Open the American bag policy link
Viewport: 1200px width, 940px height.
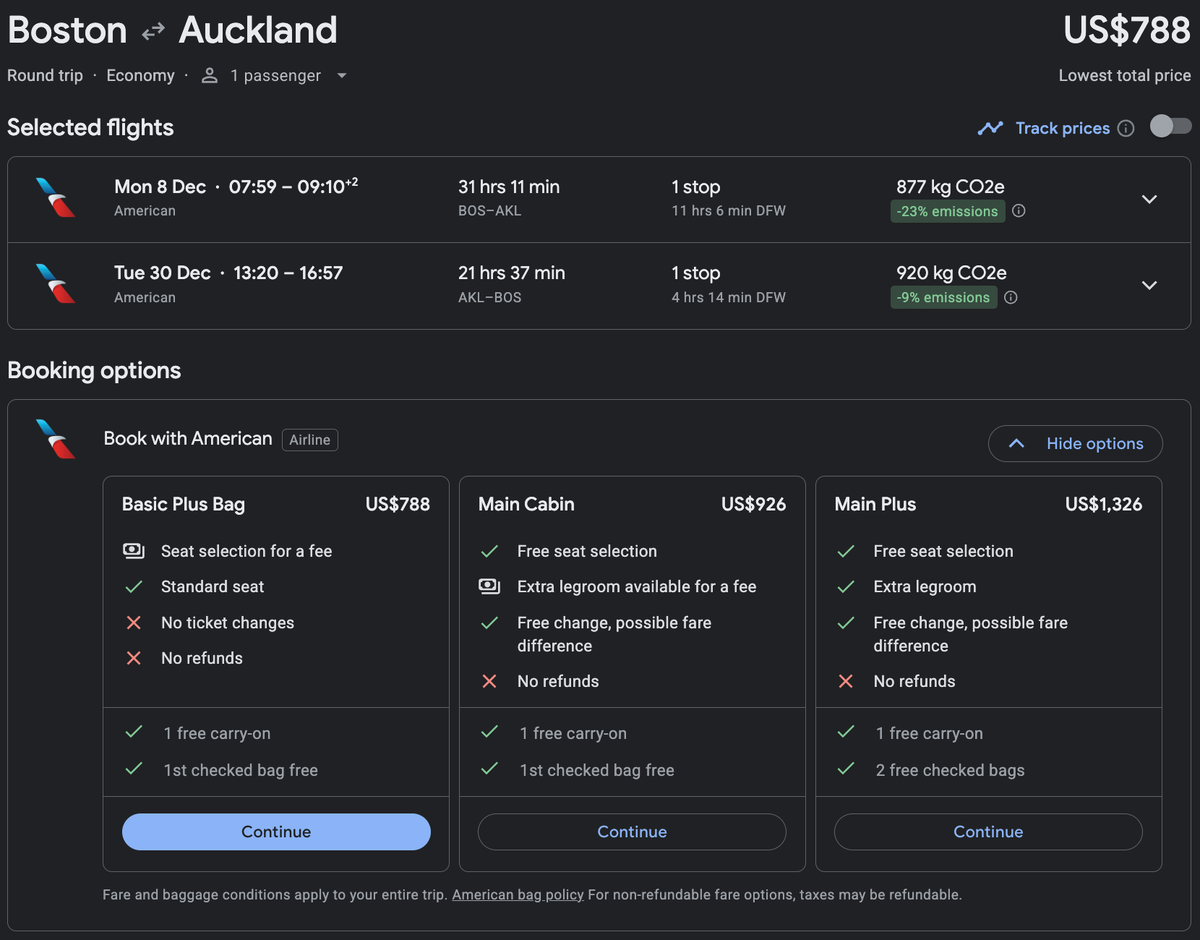518,895
